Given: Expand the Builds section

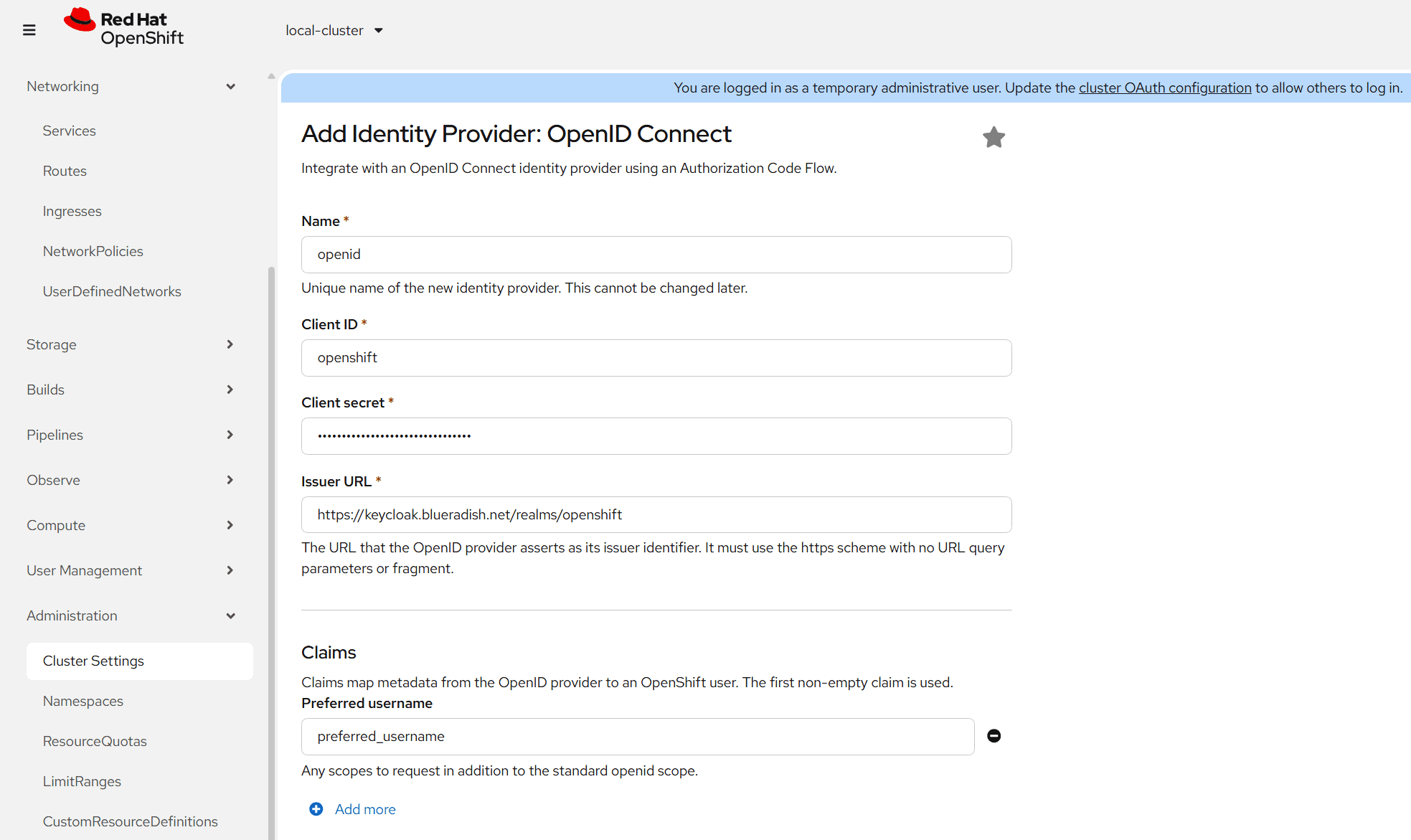Looking at the screenshot, I should point(131,390).
